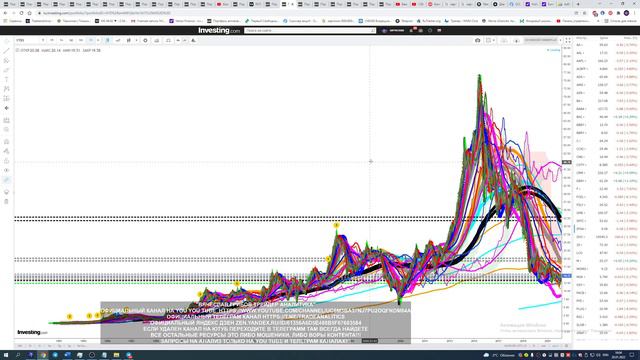Select the BABA row in the watchlist
The width and height of the screenshot is (640, 360).
point(607,109)
